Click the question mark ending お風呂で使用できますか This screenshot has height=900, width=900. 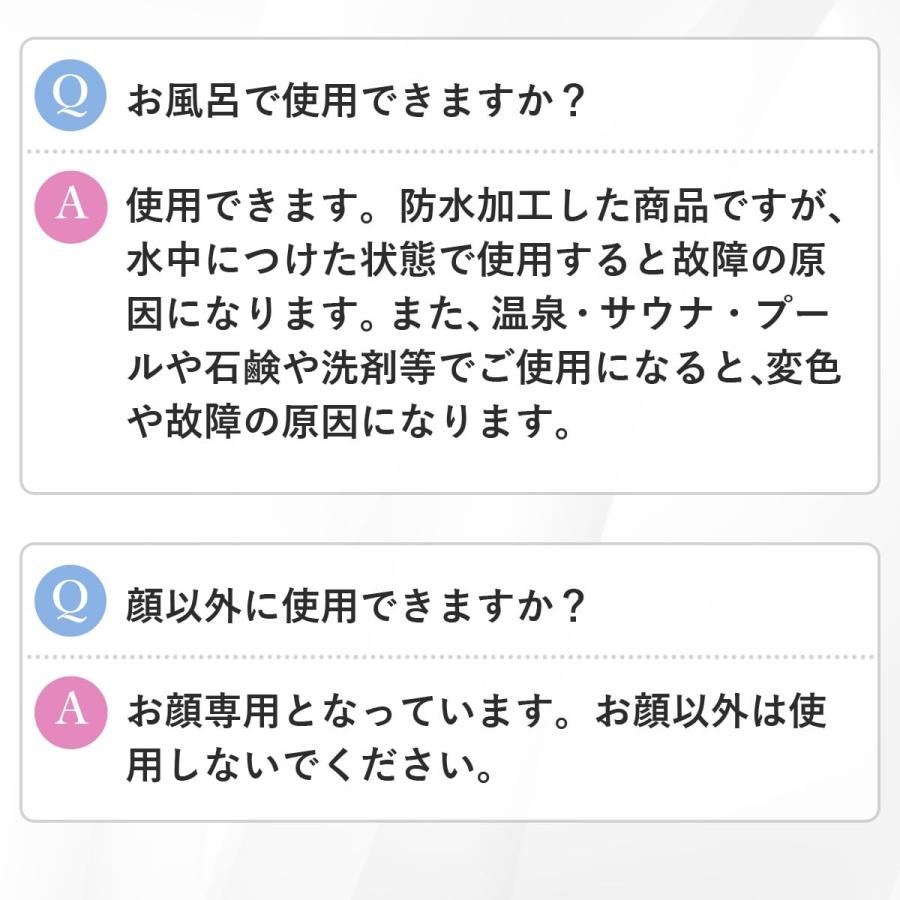point(570,101)
